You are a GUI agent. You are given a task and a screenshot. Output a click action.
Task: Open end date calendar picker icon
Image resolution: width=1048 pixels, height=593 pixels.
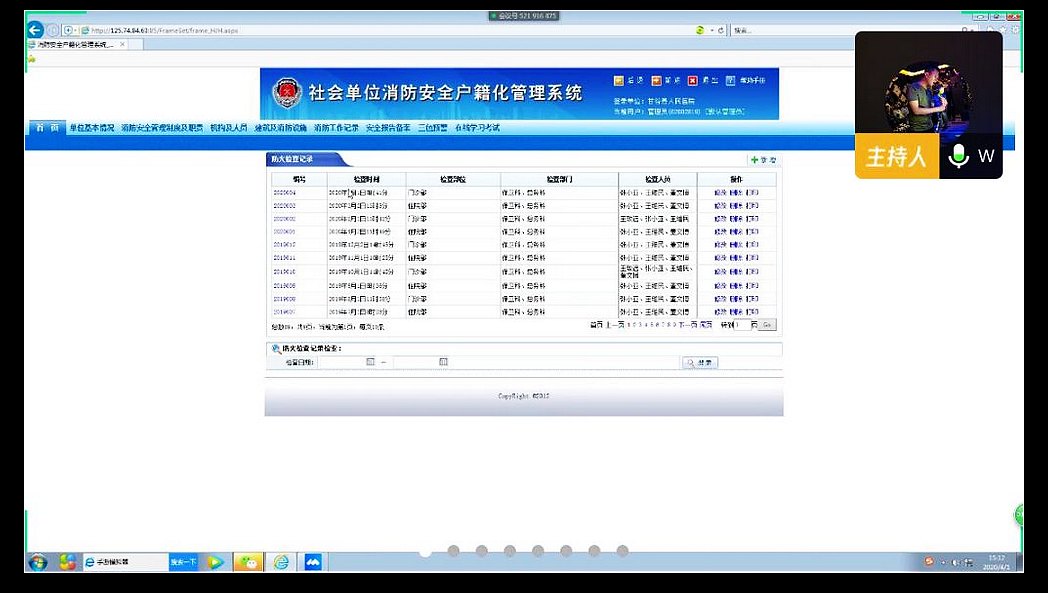tap(443, 362)
